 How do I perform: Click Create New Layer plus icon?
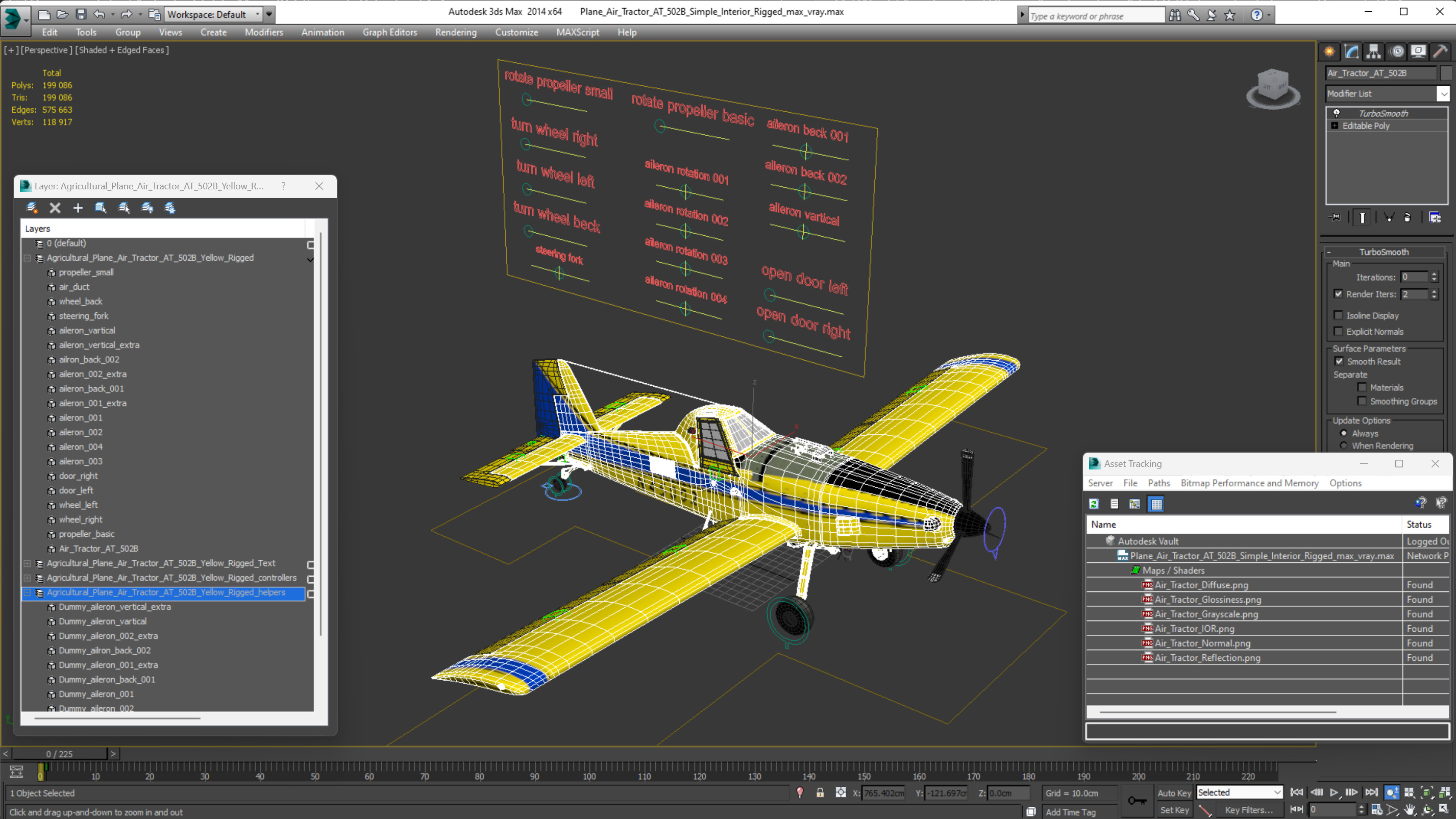tap(78, 208)
